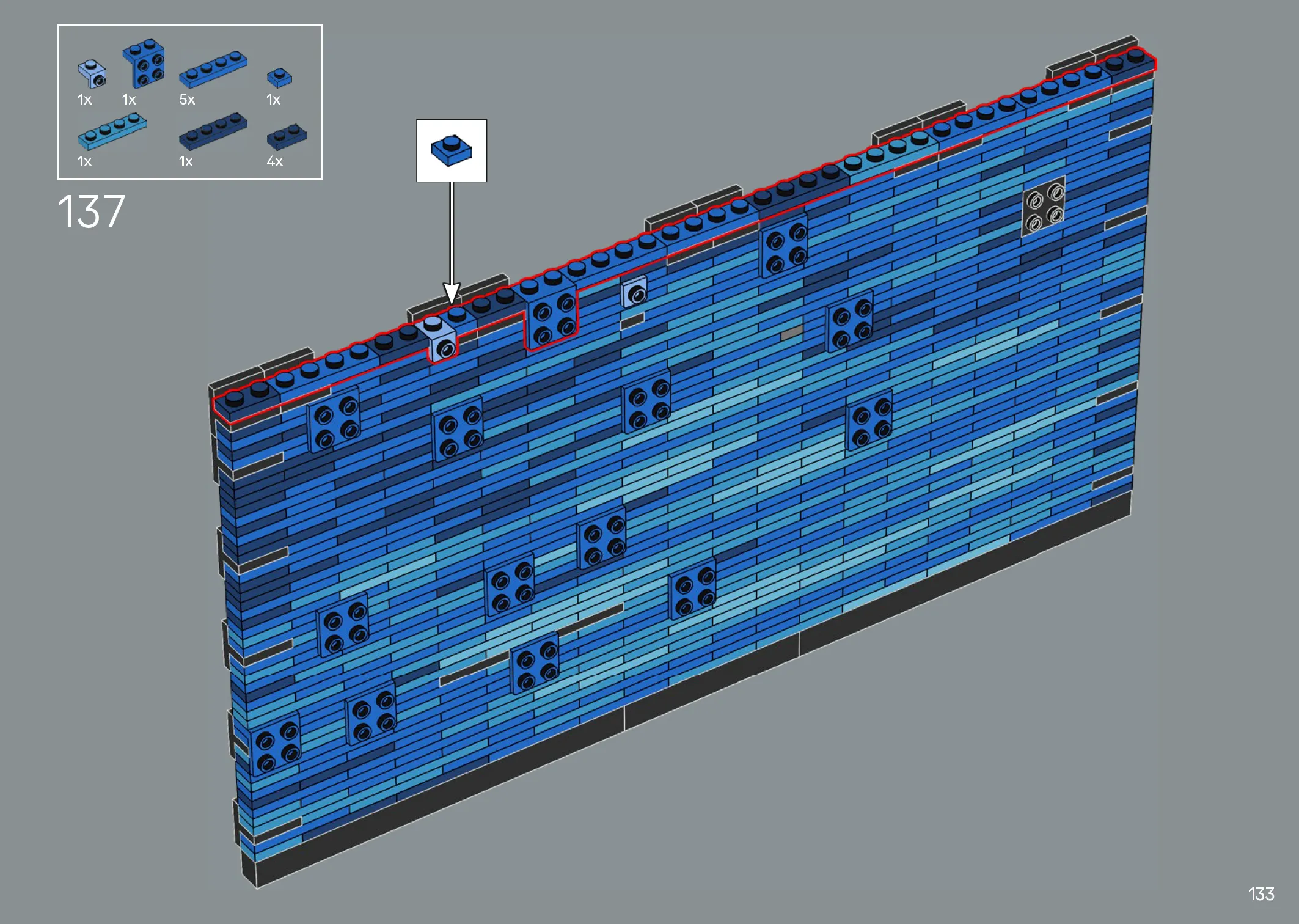Click the page number 133
The width and height of the screenshot is (1299, 924).
pos(1261,894)
